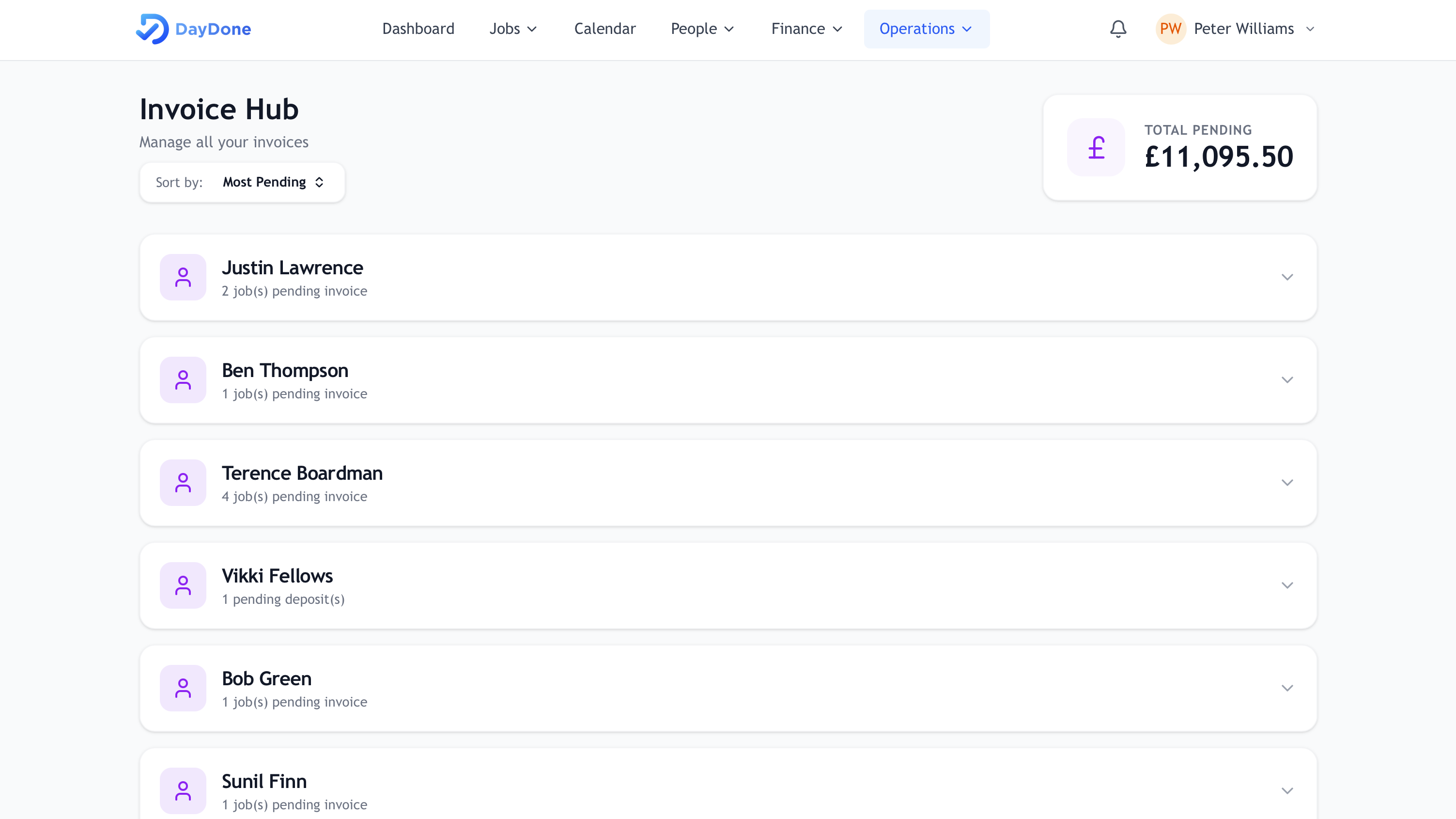Click Bob Green's person icon

pyautogui.click(x=183, y=688)
